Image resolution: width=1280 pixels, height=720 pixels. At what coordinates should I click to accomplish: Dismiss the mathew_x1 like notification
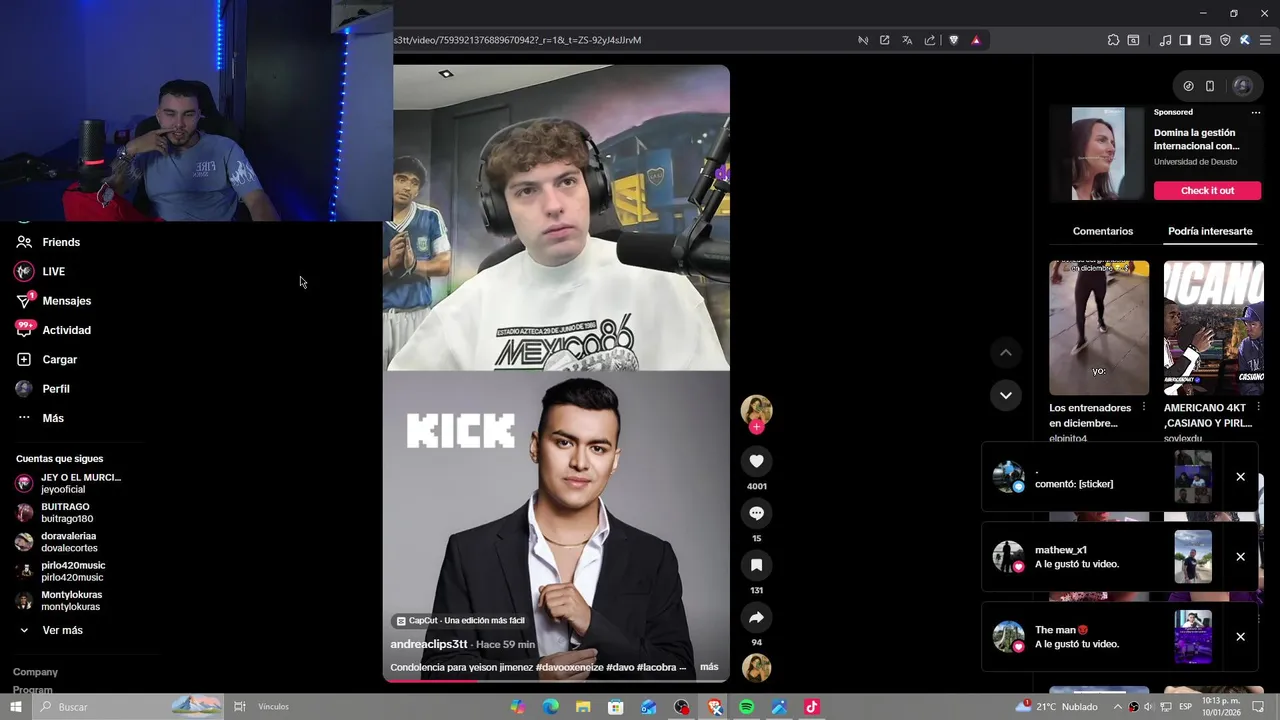coord(1240,557)
